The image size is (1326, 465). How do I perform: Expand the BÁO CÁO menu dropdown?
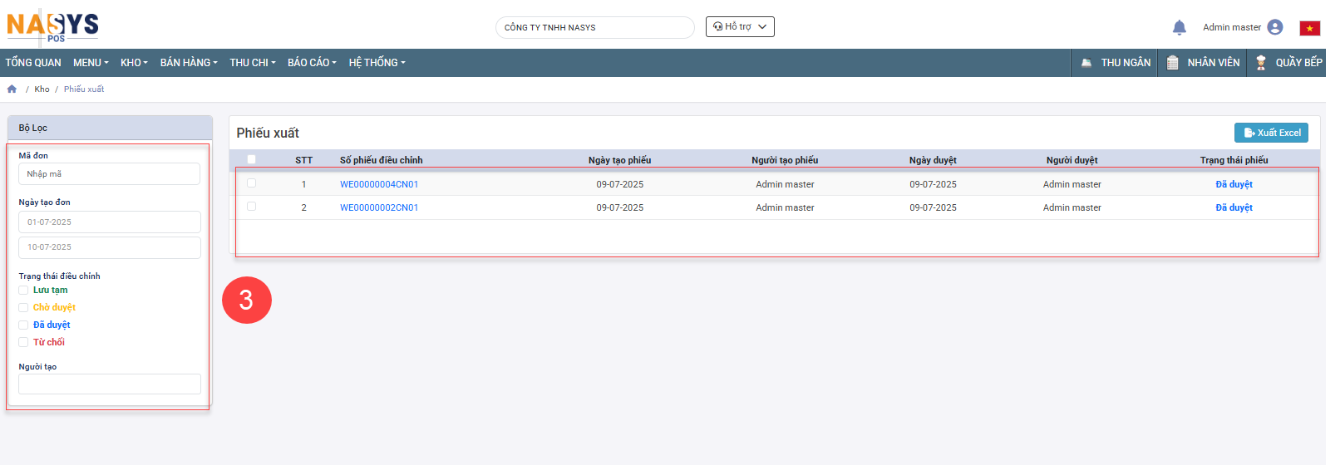pos(312,63)
